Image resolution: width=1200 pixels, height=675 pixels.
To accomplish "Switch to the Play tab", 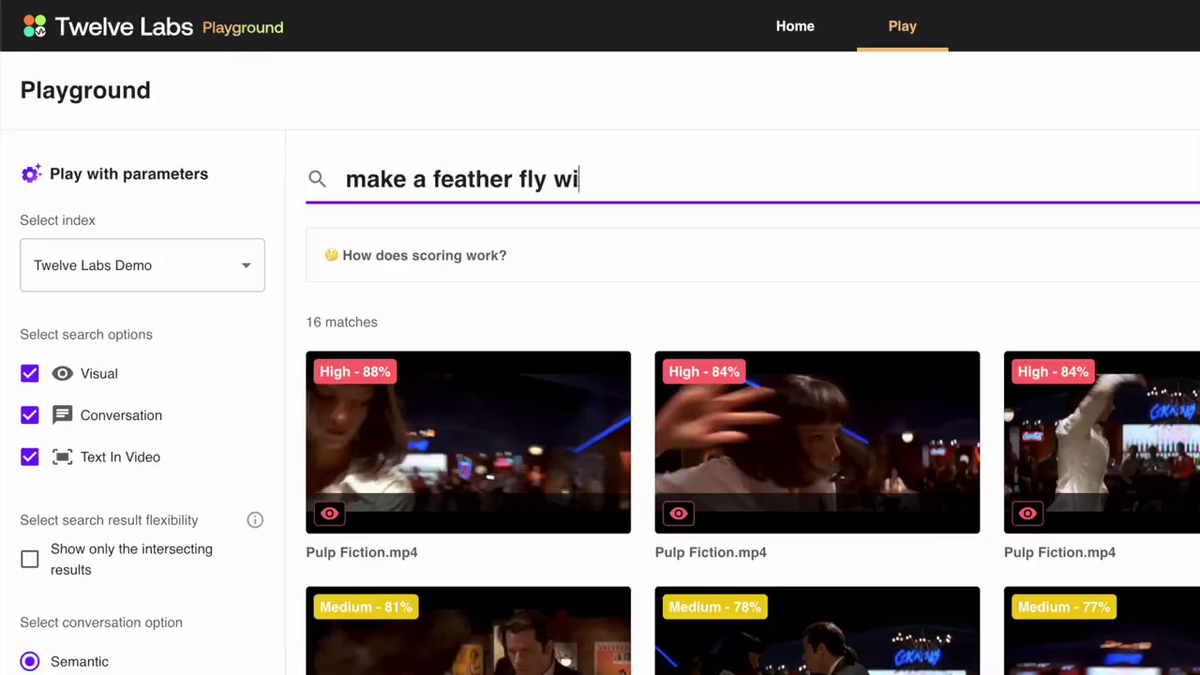I will 902,26.
